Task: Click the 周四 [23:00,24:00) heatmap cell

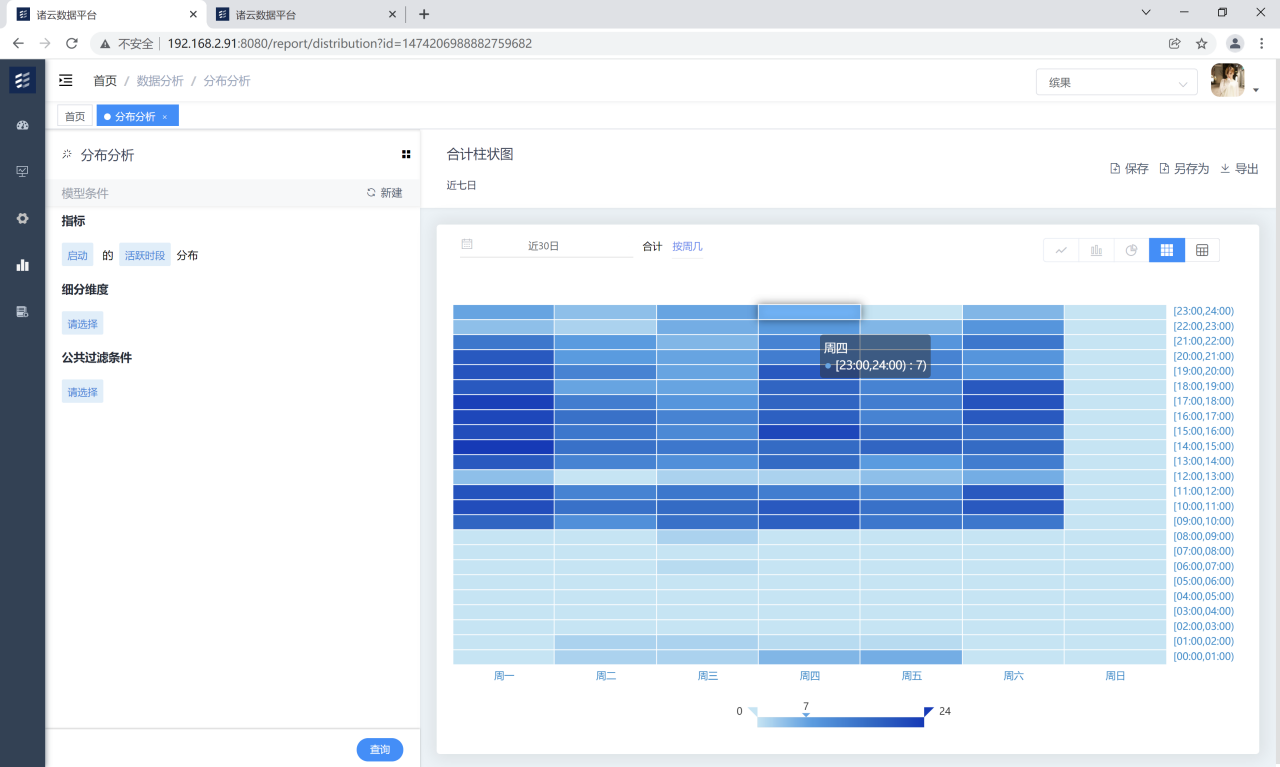Action: click(809, 312)
